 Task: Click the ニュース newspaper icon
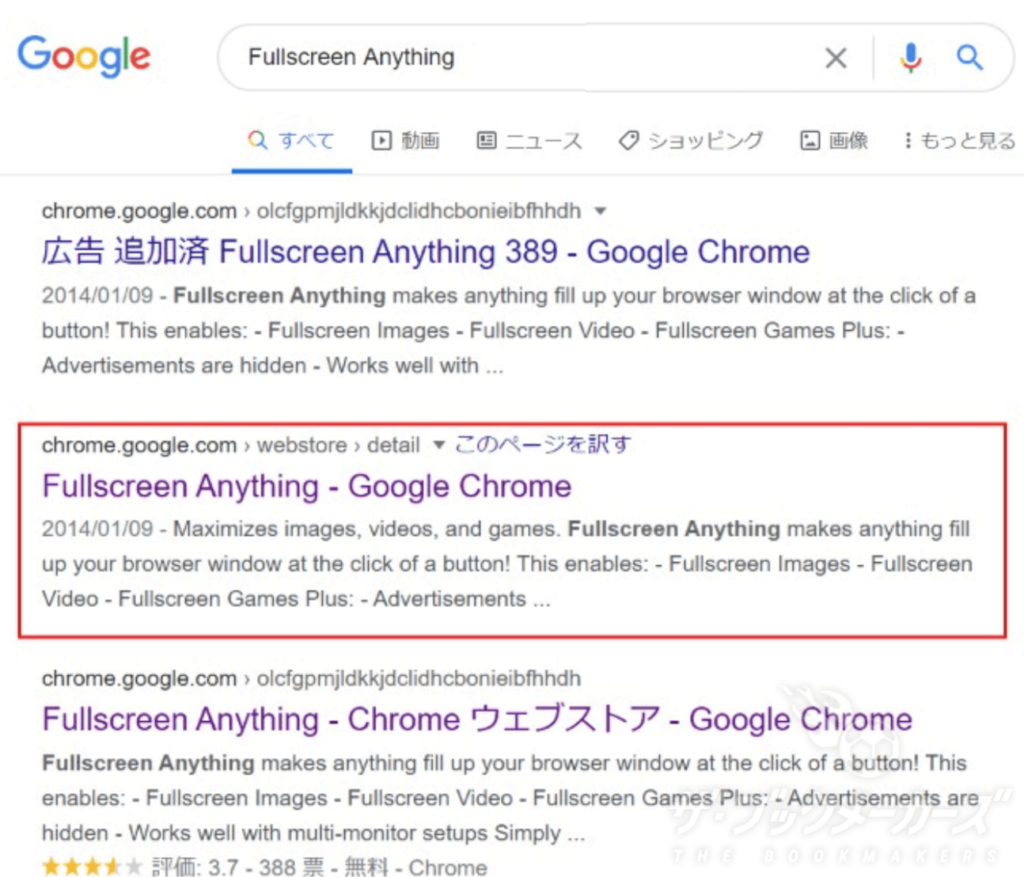click(487, 140)
